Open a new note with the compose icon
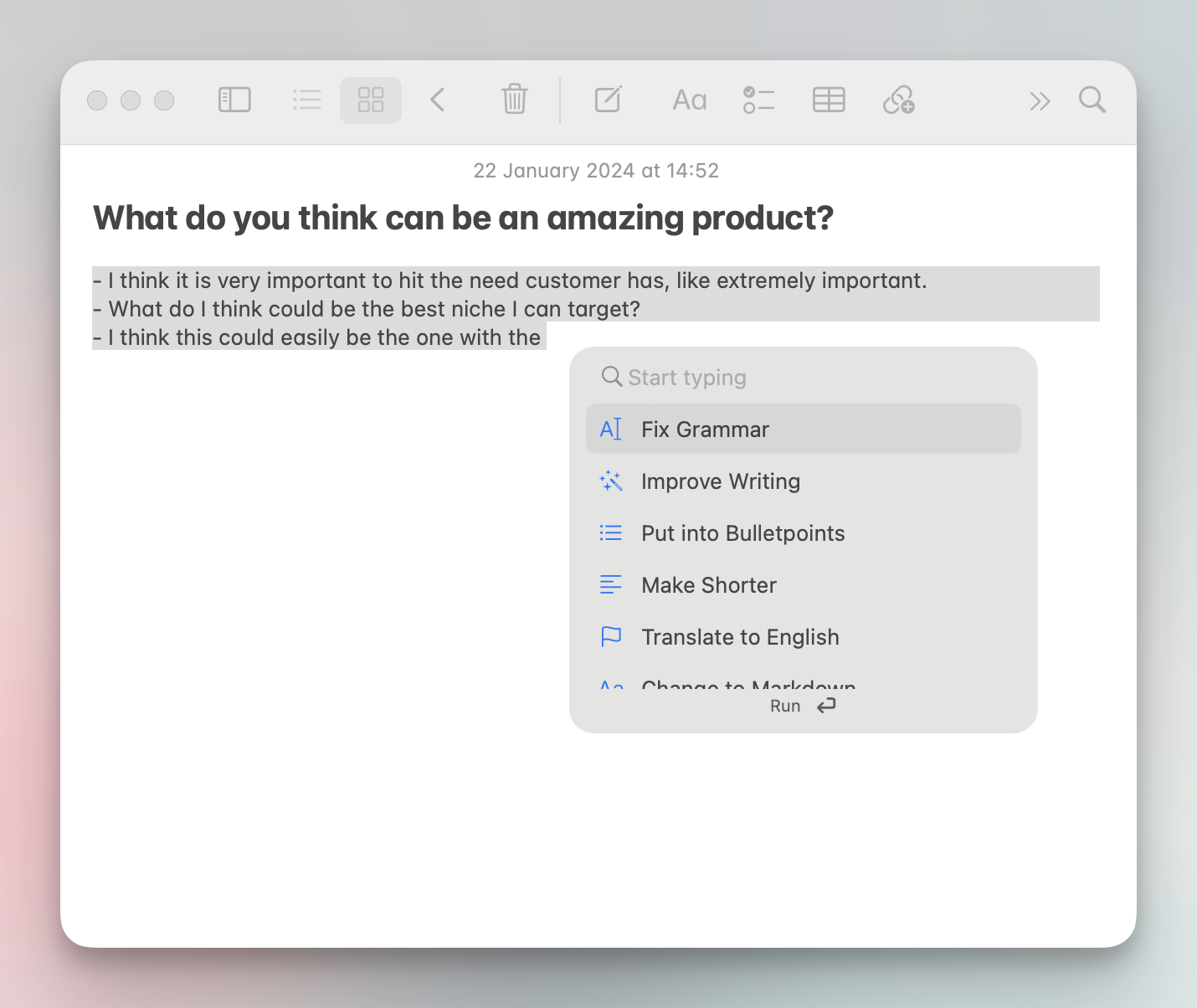 click(608, 100)
